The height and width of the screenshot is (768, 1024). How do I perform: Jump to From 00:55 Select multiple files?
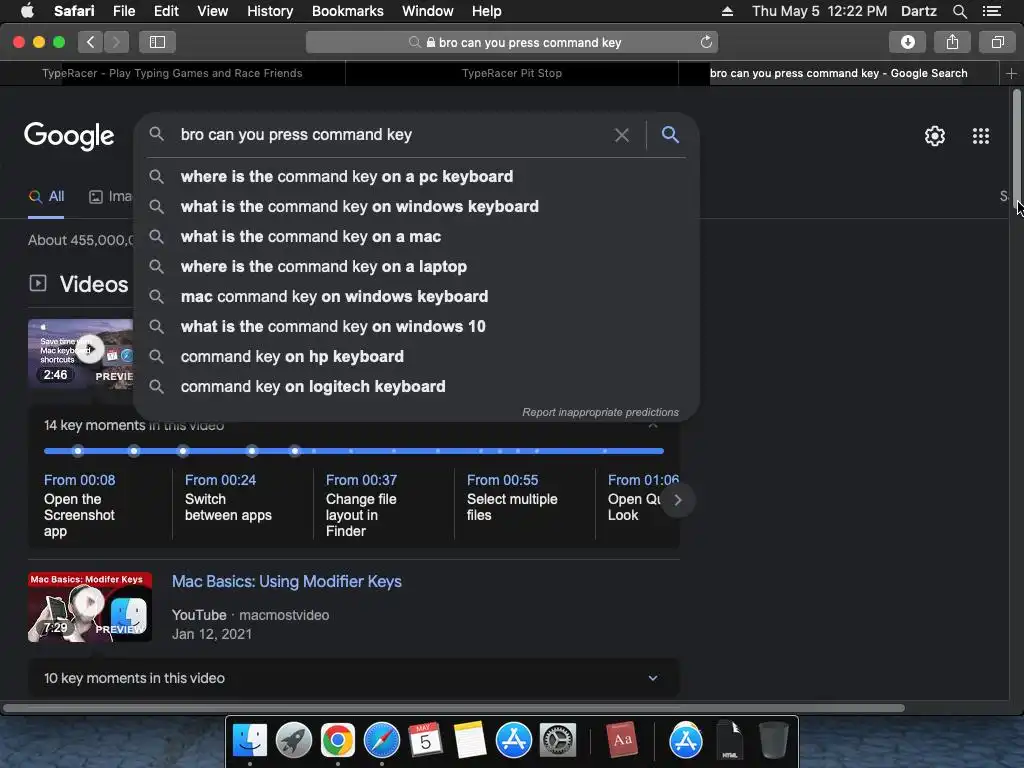click(512, 498)
